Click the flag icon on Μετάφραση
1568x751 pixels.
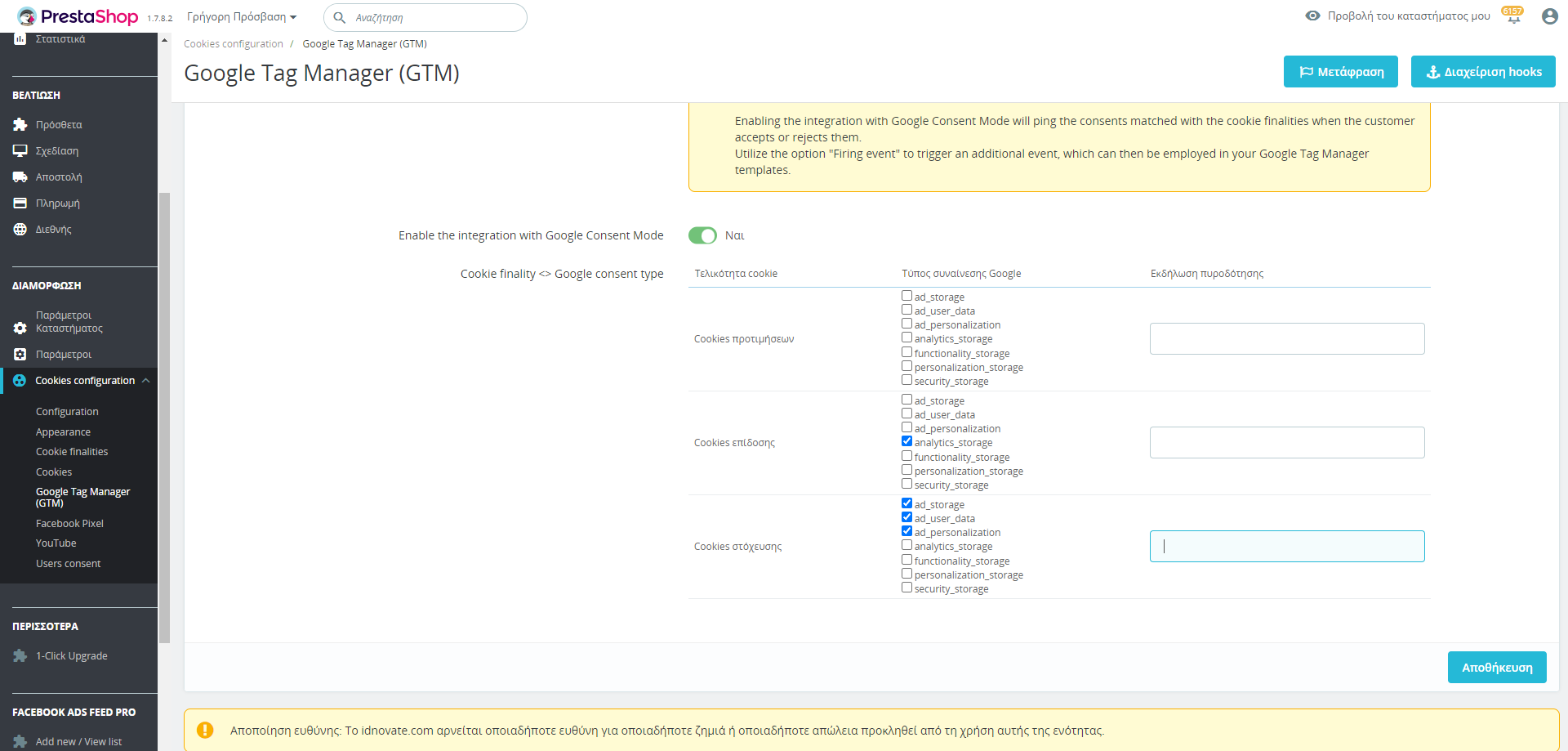click(x=1306, y=72)
